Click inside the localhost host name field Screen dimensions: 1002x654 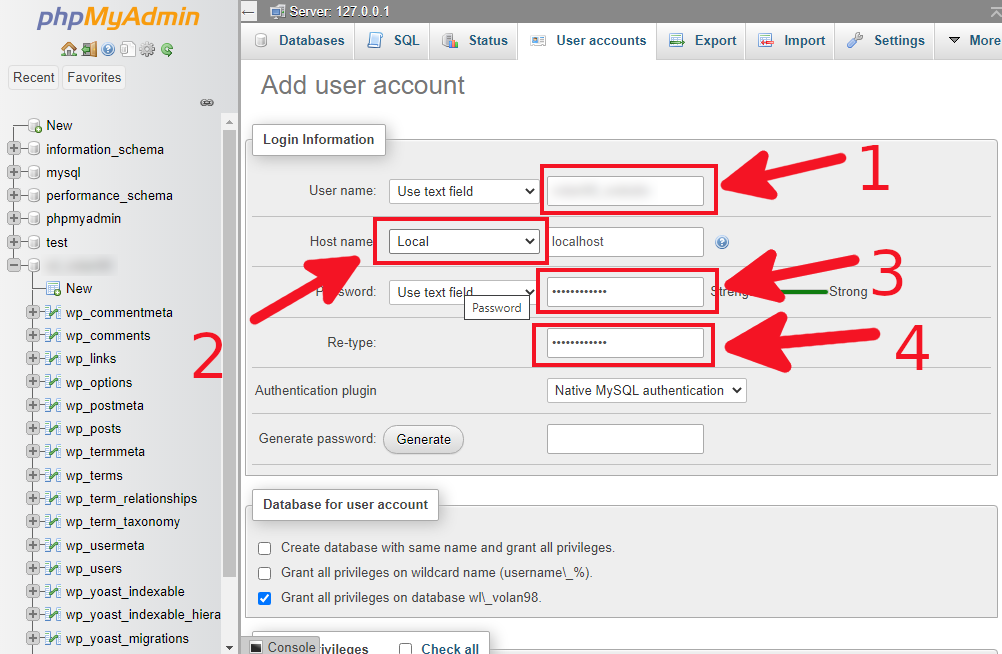[x=625, y=241]
